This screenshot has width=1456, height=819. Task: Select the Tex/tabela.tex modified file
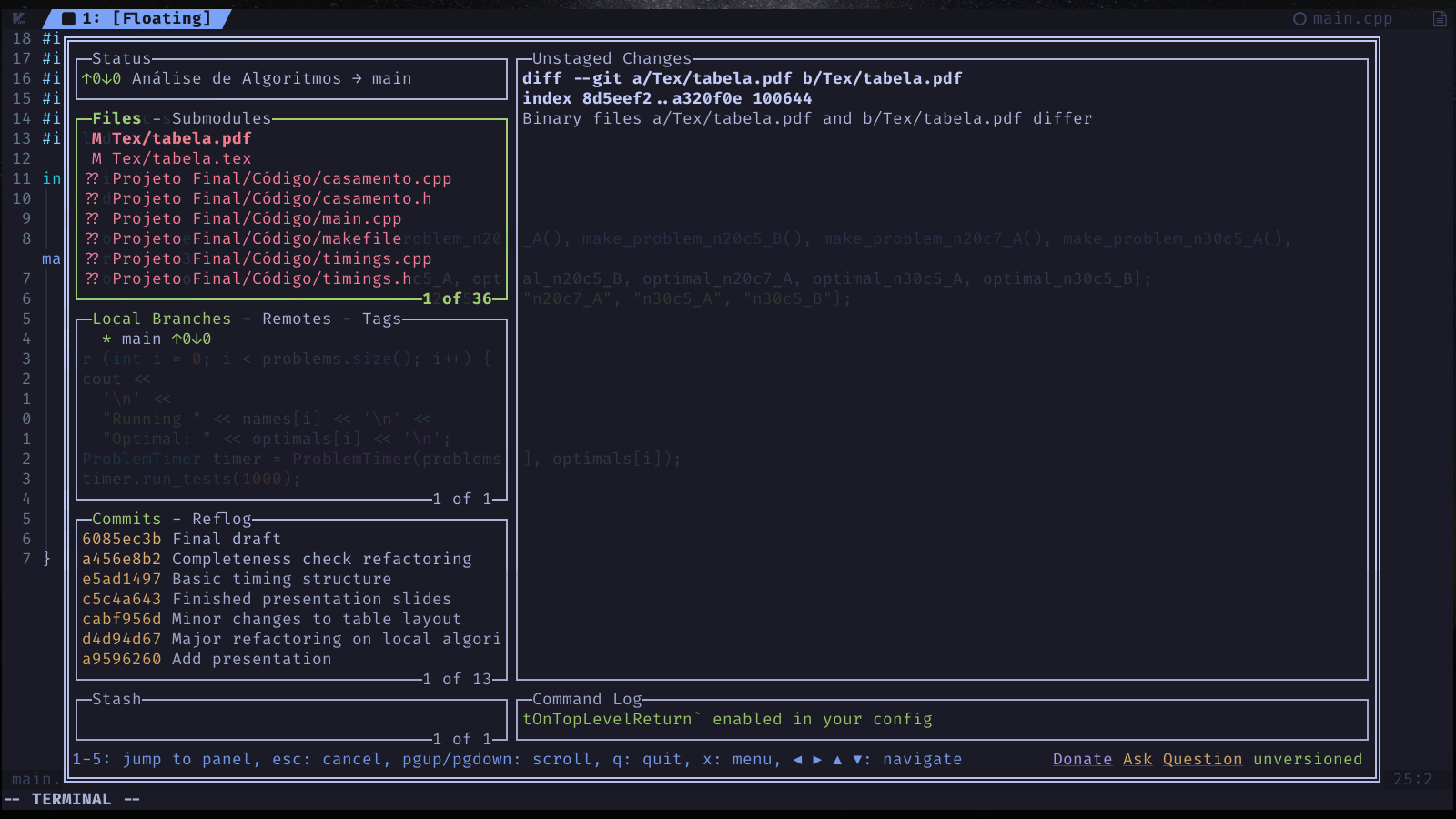(x=180, y=158)
